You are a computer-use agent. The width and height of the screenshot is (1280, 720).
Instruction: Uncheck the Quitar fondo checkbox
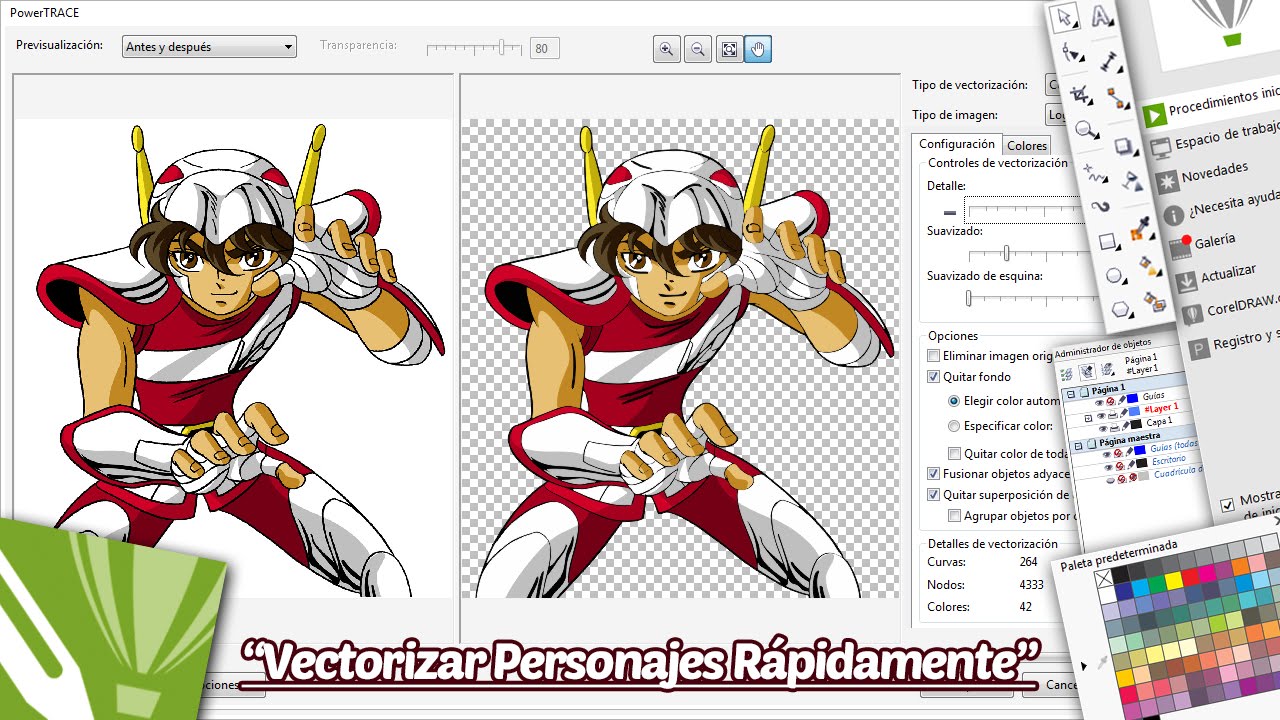tap(934, 377)
